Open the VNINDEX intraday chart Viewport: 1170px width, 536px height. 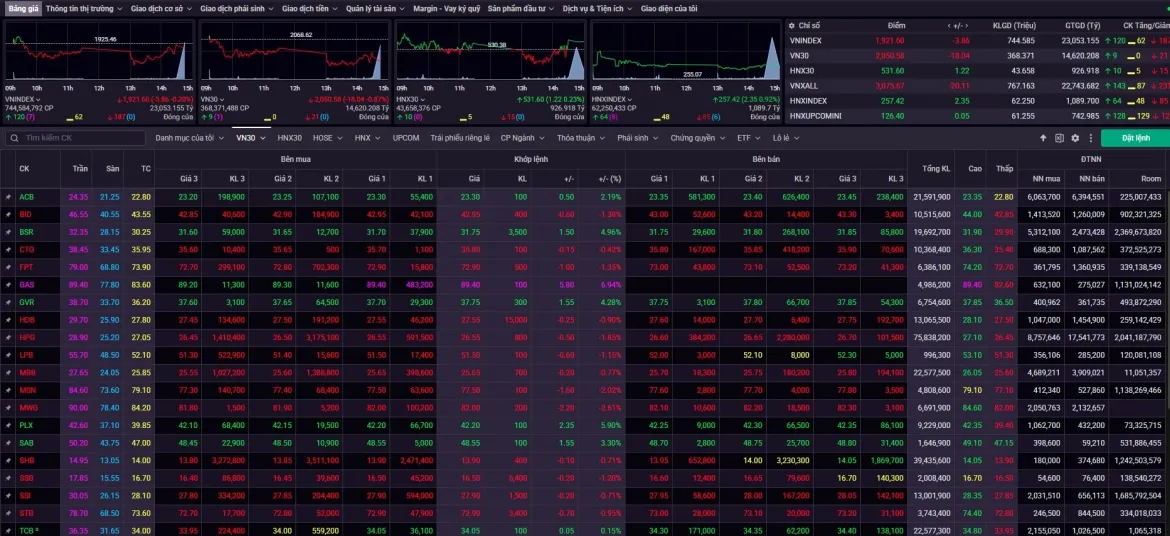pyautogui.click(x=99, y=50)
